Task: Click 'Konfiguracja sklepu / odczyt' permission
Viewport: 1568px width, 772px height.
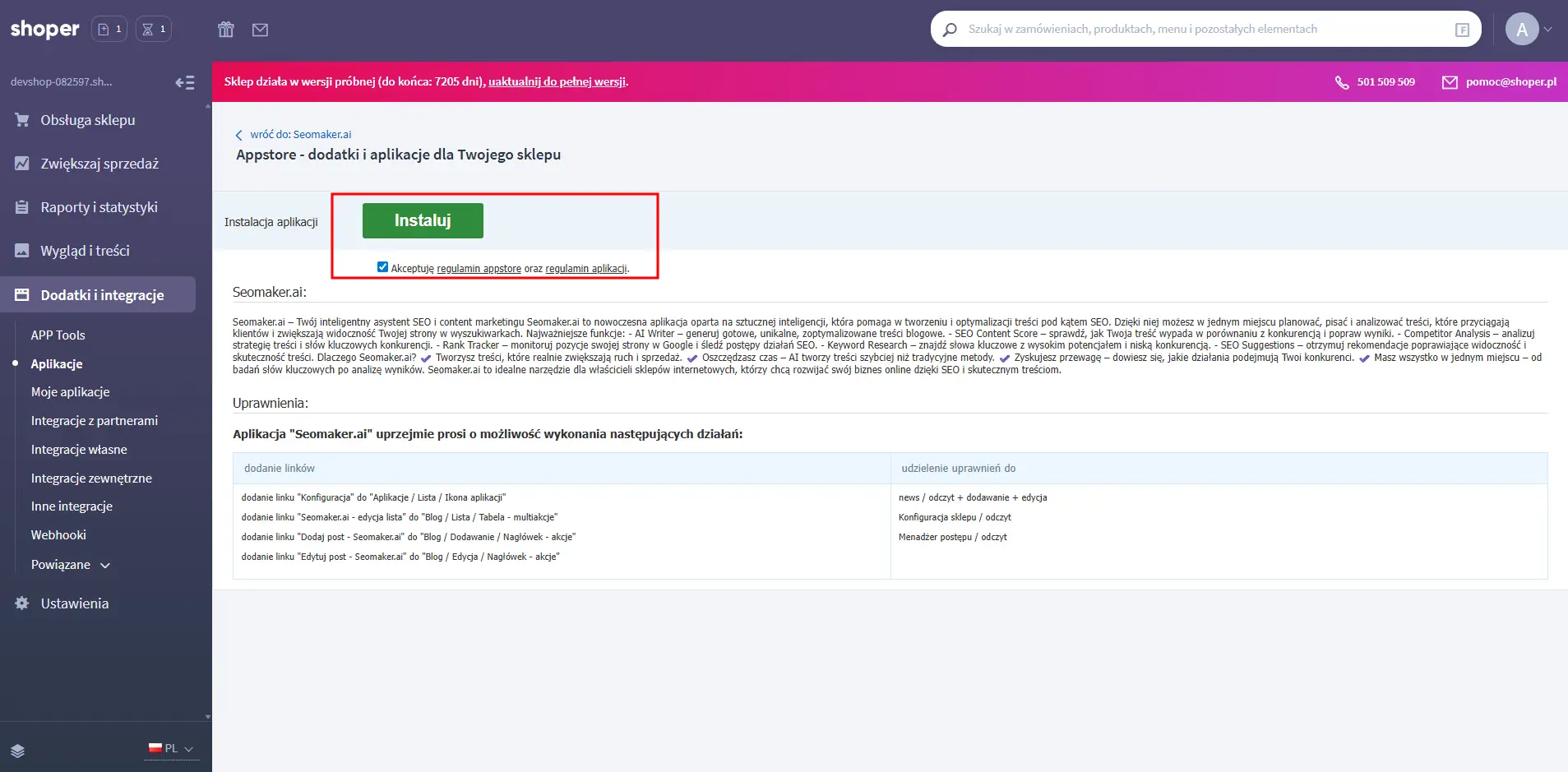Action: [x=955, y=517]
